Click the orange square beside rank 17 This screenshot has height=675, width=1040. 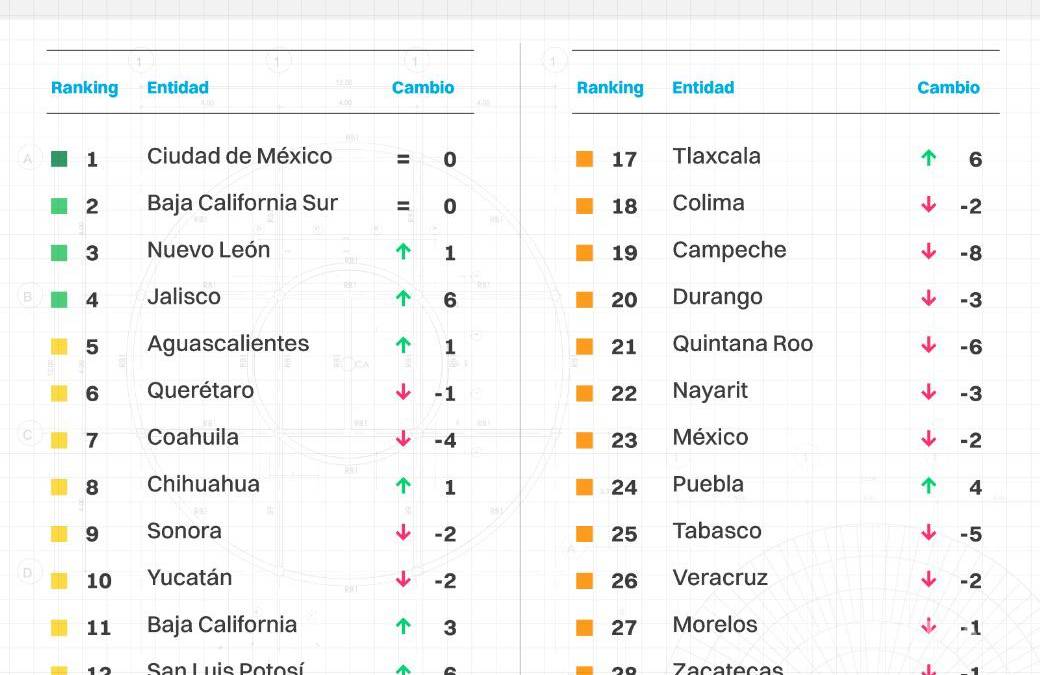click(585, 158)
